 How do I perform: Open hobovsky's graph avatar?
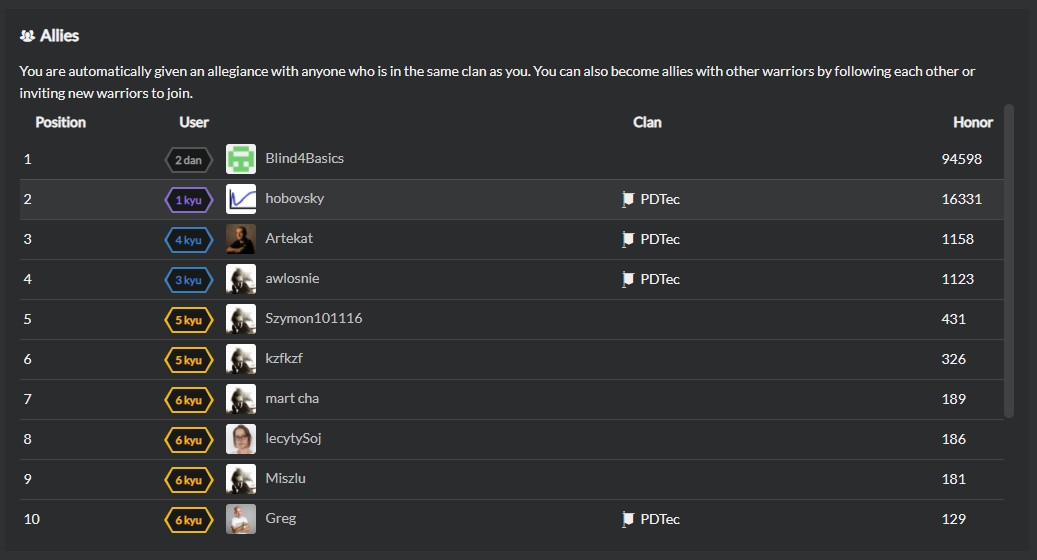pyautogui.click(x=241, y=199)
